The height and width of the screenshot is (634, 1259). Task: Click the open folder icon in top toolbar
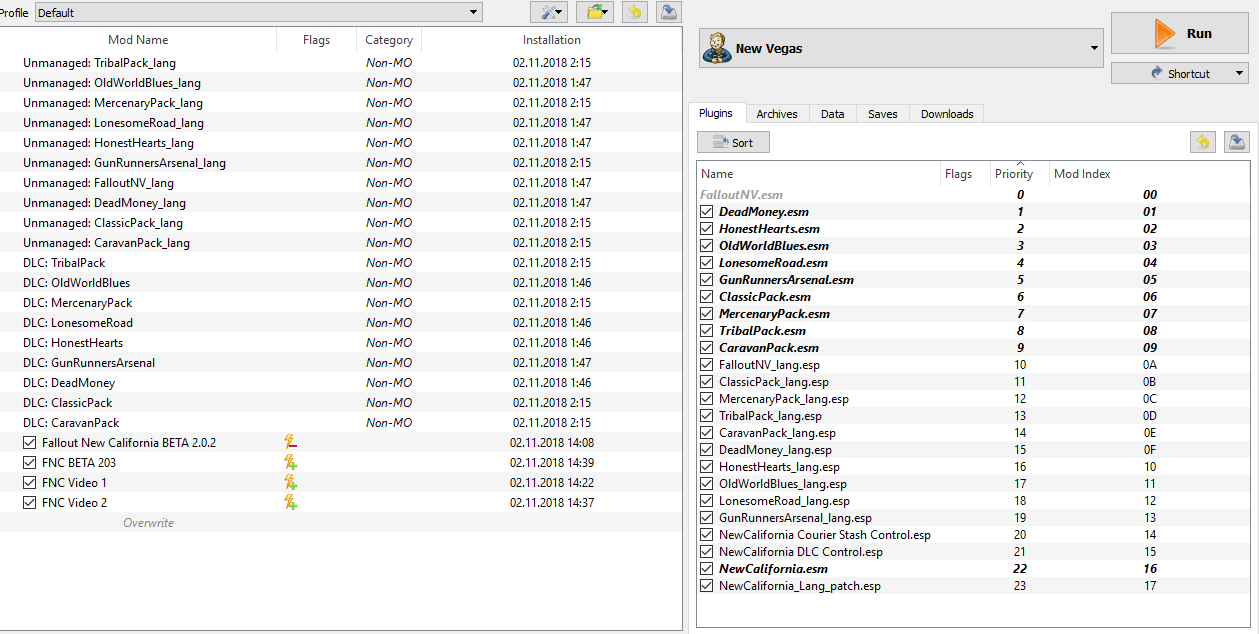tap(595, 12)
